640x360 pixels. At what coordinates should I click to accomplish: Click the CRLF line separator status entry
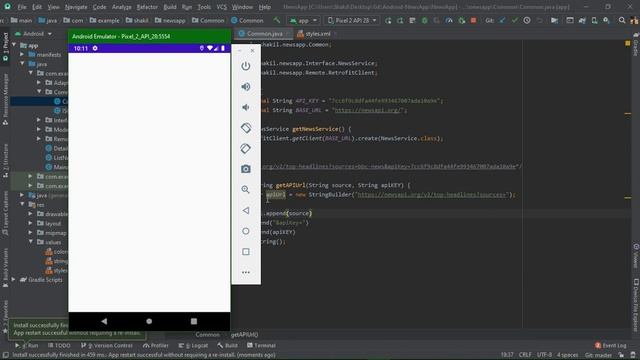[525, 355]
